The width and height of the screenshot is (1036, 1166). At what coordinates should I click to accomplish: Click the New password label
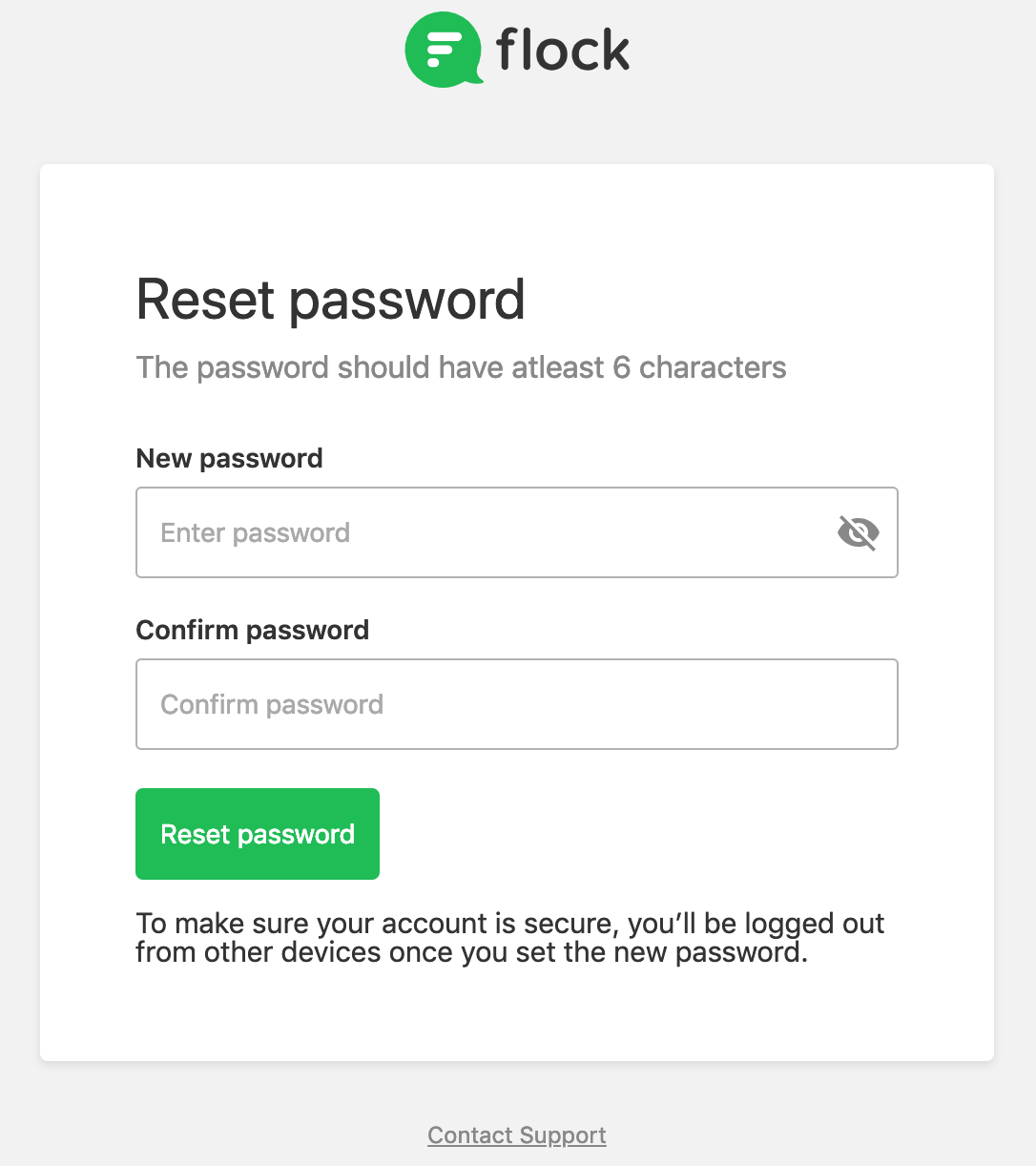click(x=229, y=458)
